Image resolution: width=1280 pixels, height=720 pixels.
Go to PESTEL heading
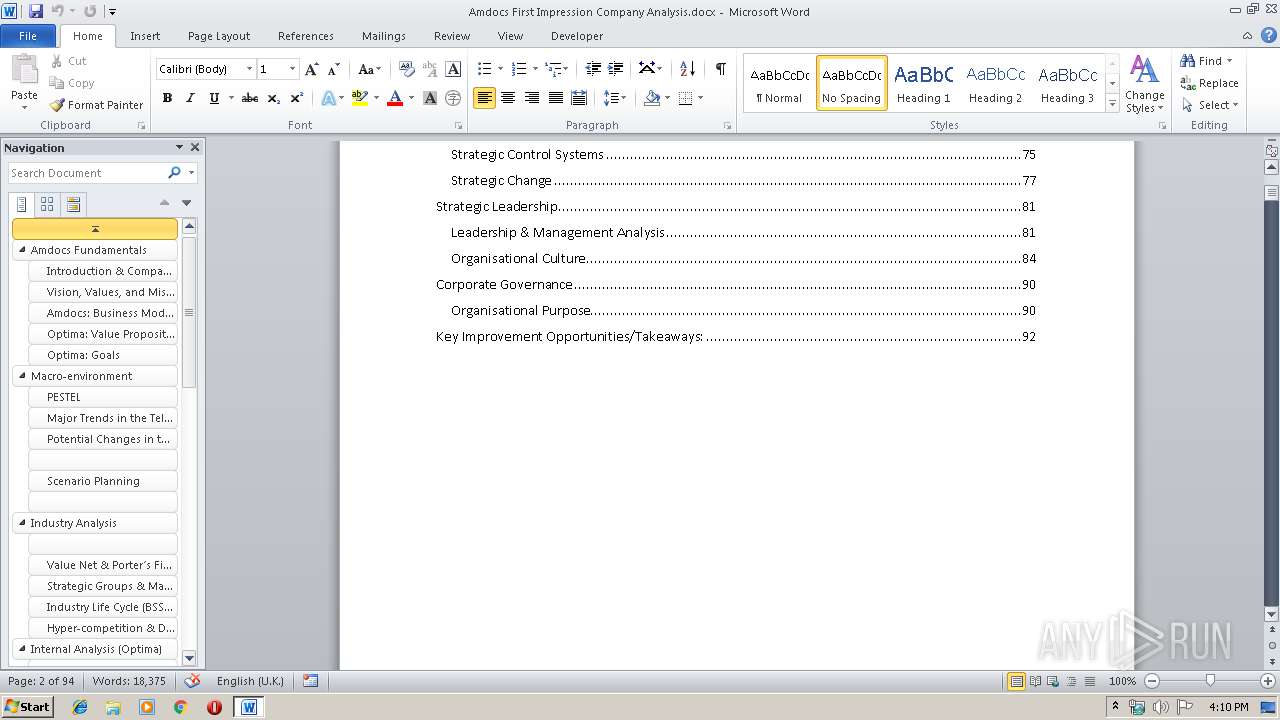[x=104, y=397]
